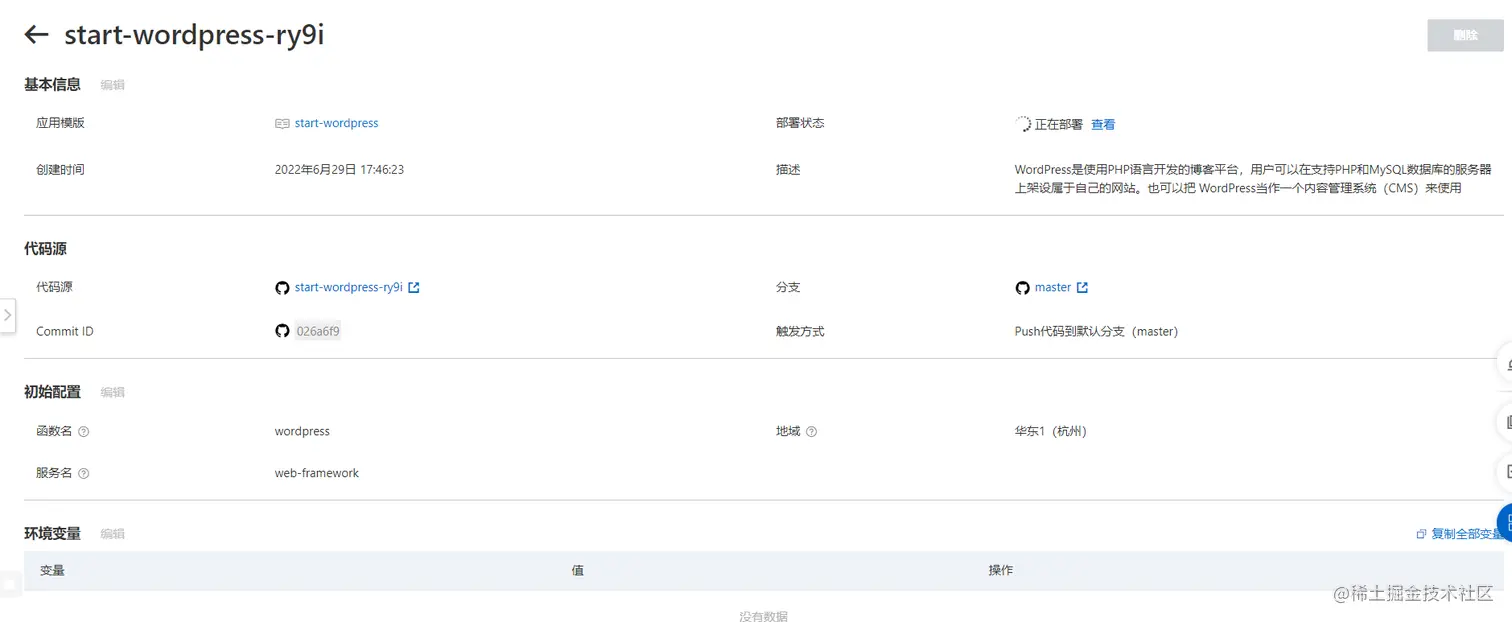Screen dimensions: 1512x622
Task: Click the 操作 column header
Action: pyautogui.click(x=1001, y=570)
